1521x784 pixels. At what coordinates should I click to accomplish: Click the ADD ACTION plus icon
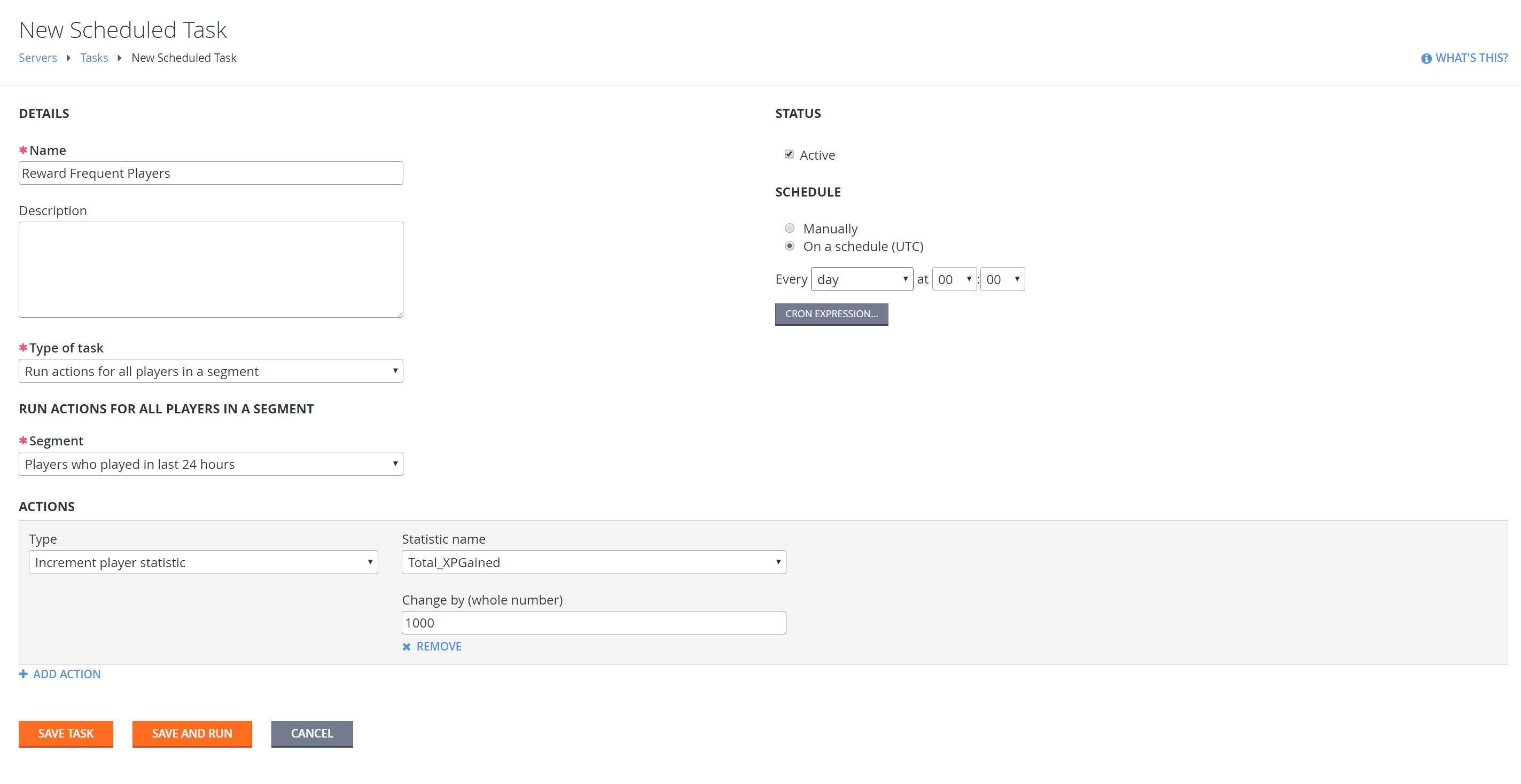(x=22, y=674)
